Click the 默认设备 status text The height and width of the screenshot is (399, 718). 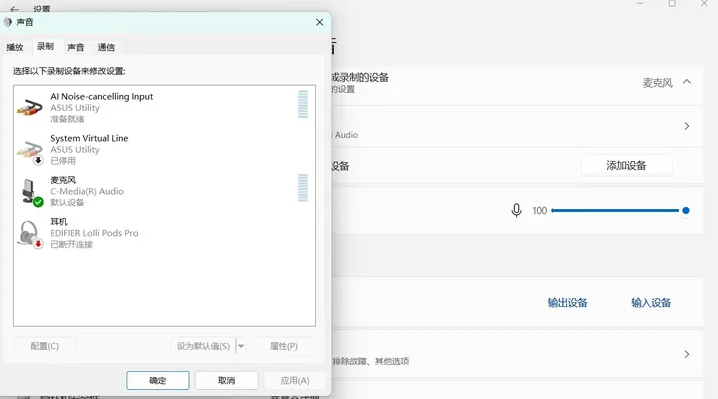point(67,202)
